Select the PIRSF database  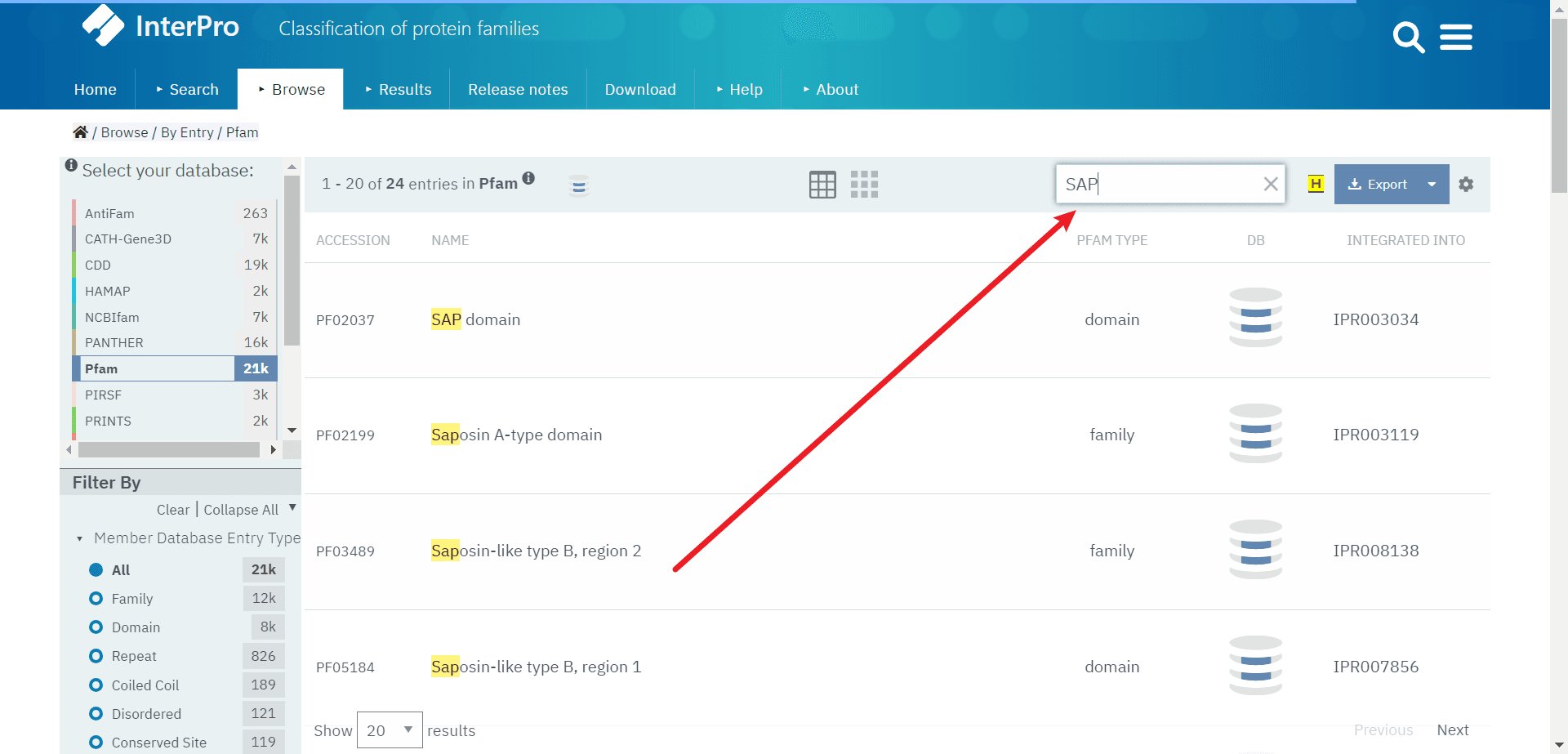pos(175,395)
